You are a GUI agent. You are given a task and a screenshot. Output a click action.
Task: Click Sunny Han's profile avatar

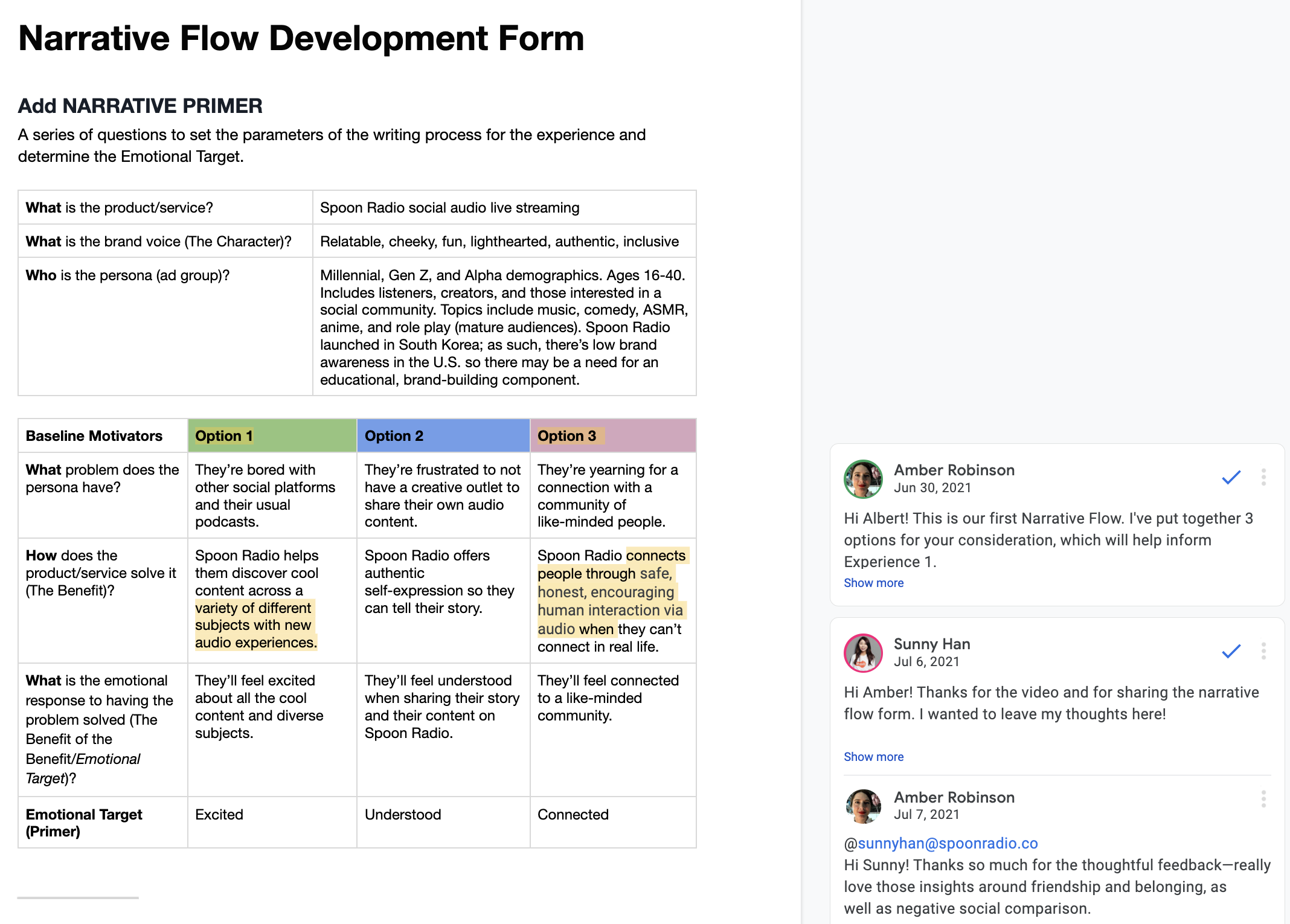coord(863,653)
